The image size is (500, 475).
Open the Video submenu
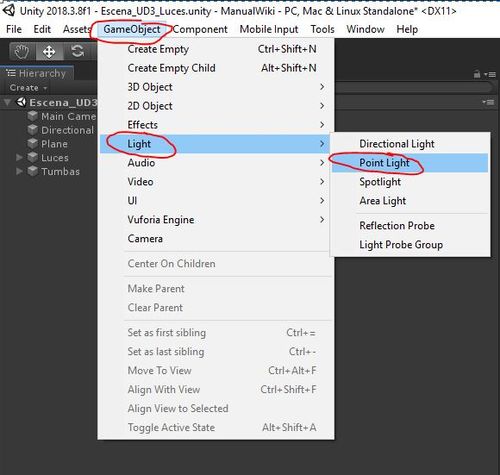tap(215, 182)
